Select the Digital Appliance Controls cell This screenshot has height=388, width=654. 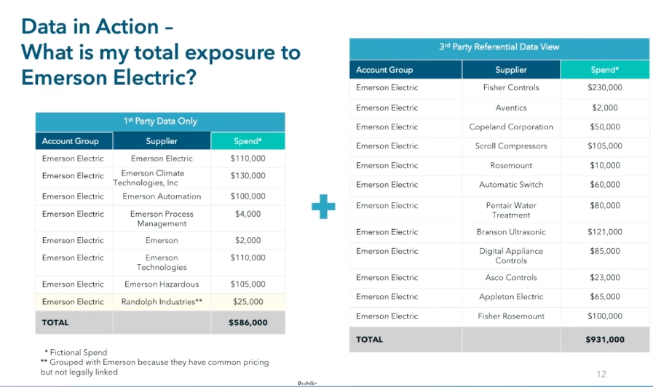[x=511, y=256]
